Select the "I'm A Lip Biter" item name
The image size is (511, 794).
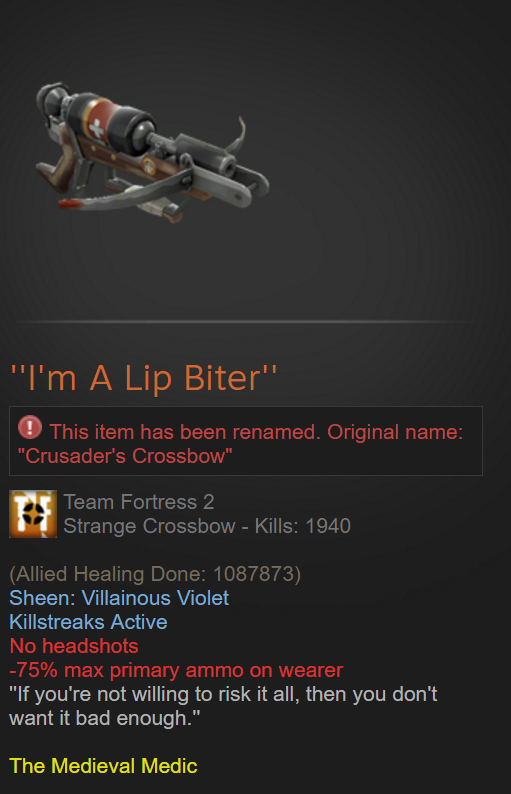(144, 378)
